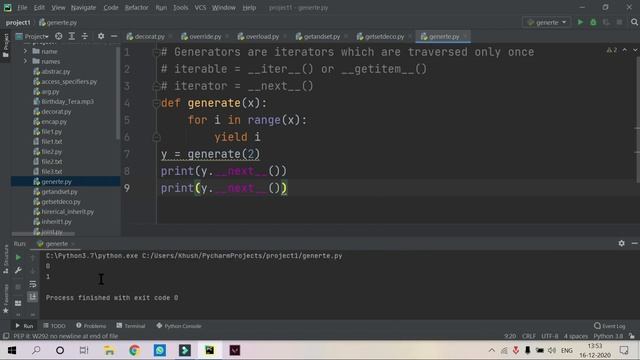Open the Navigate menu

83,7
